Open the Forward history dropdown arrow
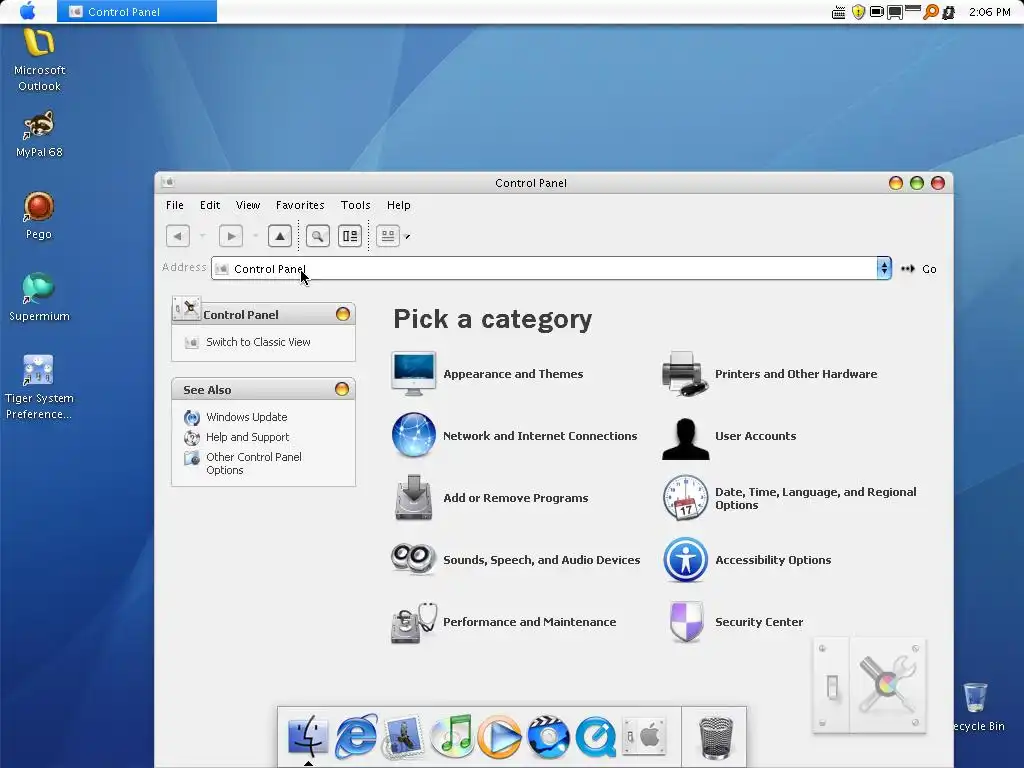The height and width of the screenshot is (768, 1024). [255, 236]
